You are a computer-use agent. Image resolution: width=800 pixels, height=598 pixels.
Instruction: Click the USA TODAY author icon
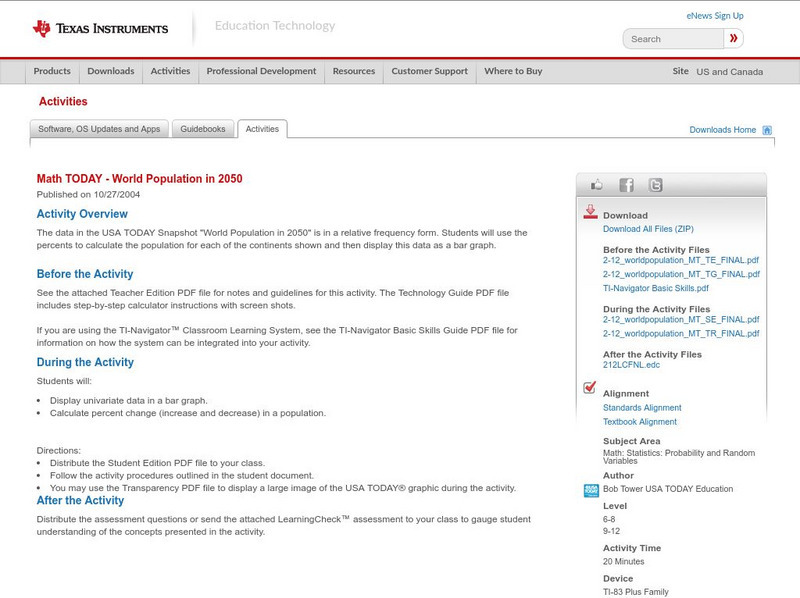click(x=591, y=490)
